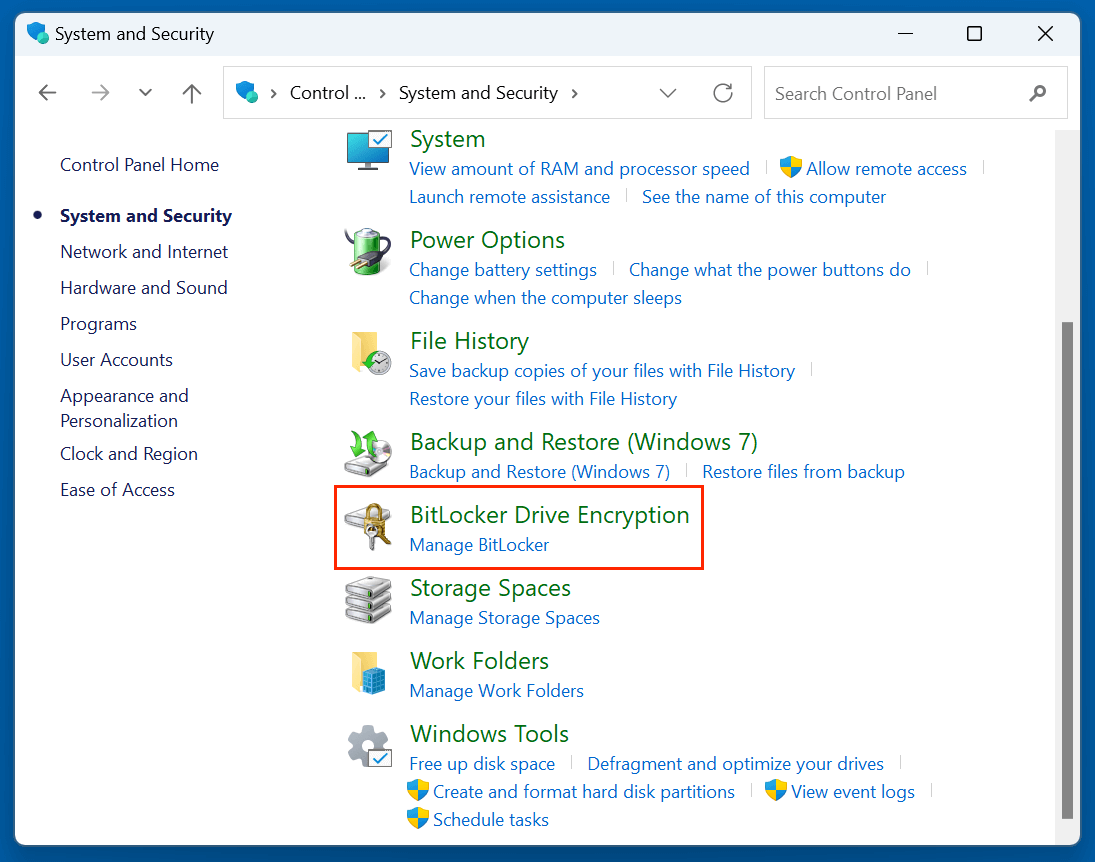Image resolution: width=1095 pixels, height=862 pixels.
Task: Click Allow remote access link
Action: pyautogui.click(x=886, y=169)
